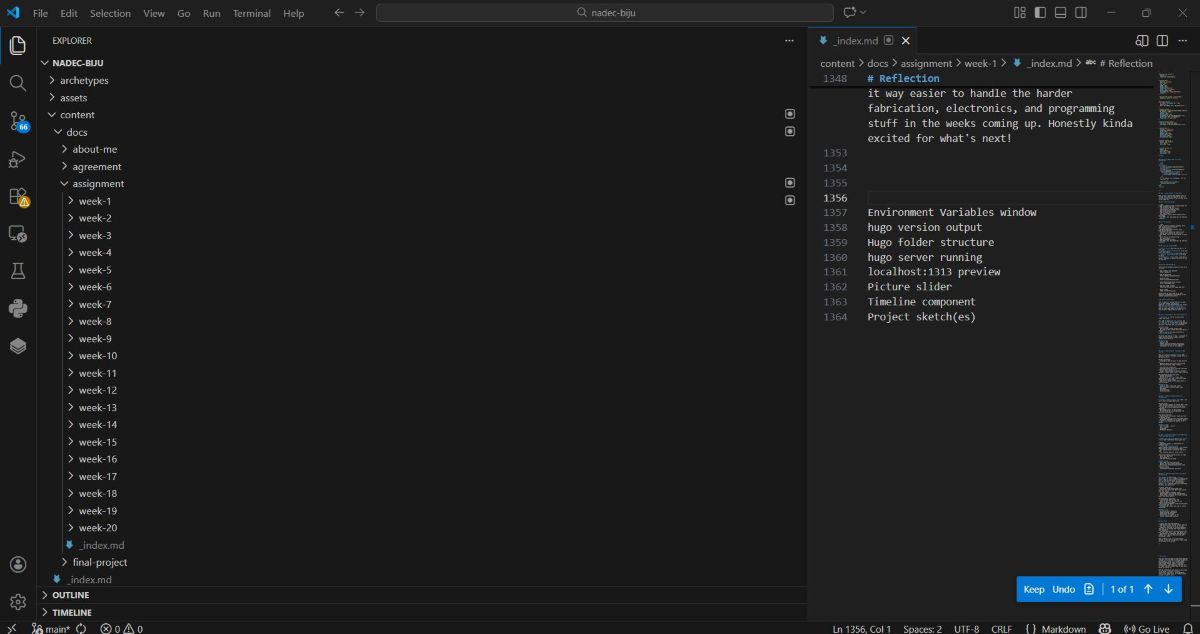Click the Go Live icon in the status bar

click(x=1146, y=628)
